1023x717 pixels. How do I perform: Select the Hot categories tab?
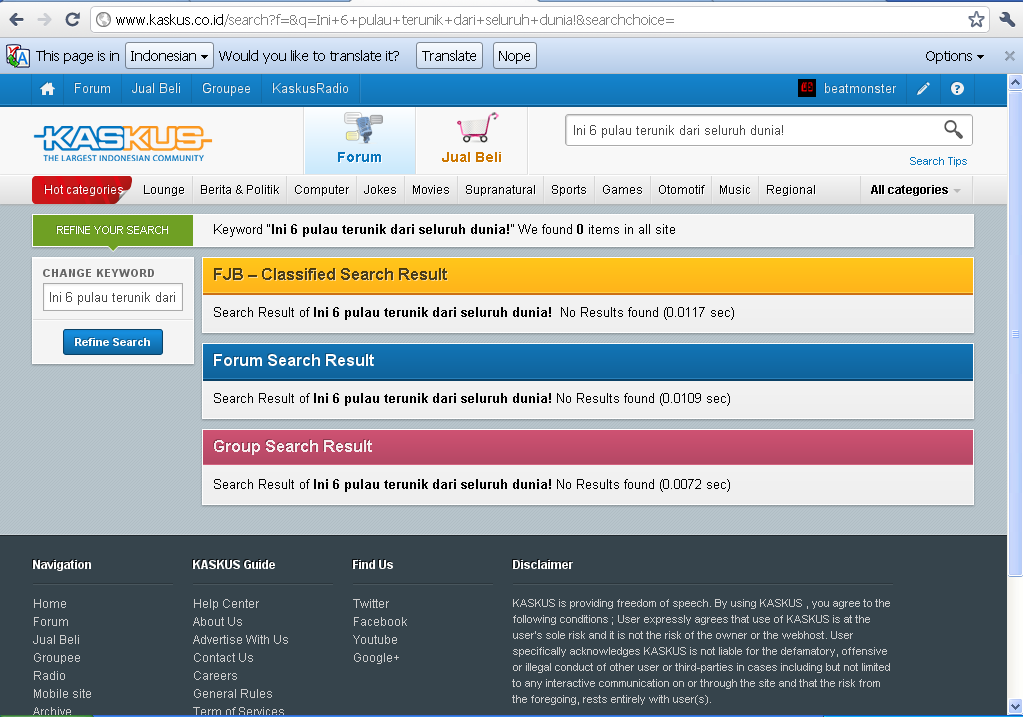point(82,190)
